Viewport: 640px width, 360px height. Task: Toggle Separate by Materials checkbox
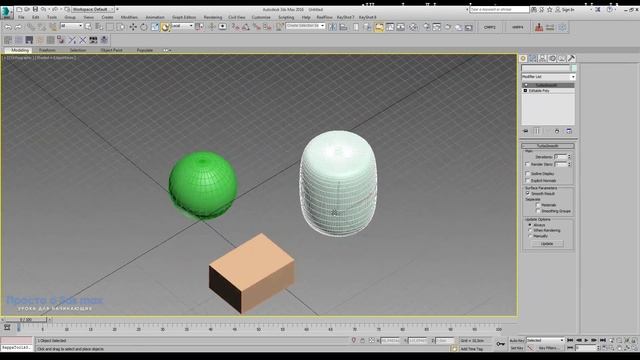click(x=538, y=205)
